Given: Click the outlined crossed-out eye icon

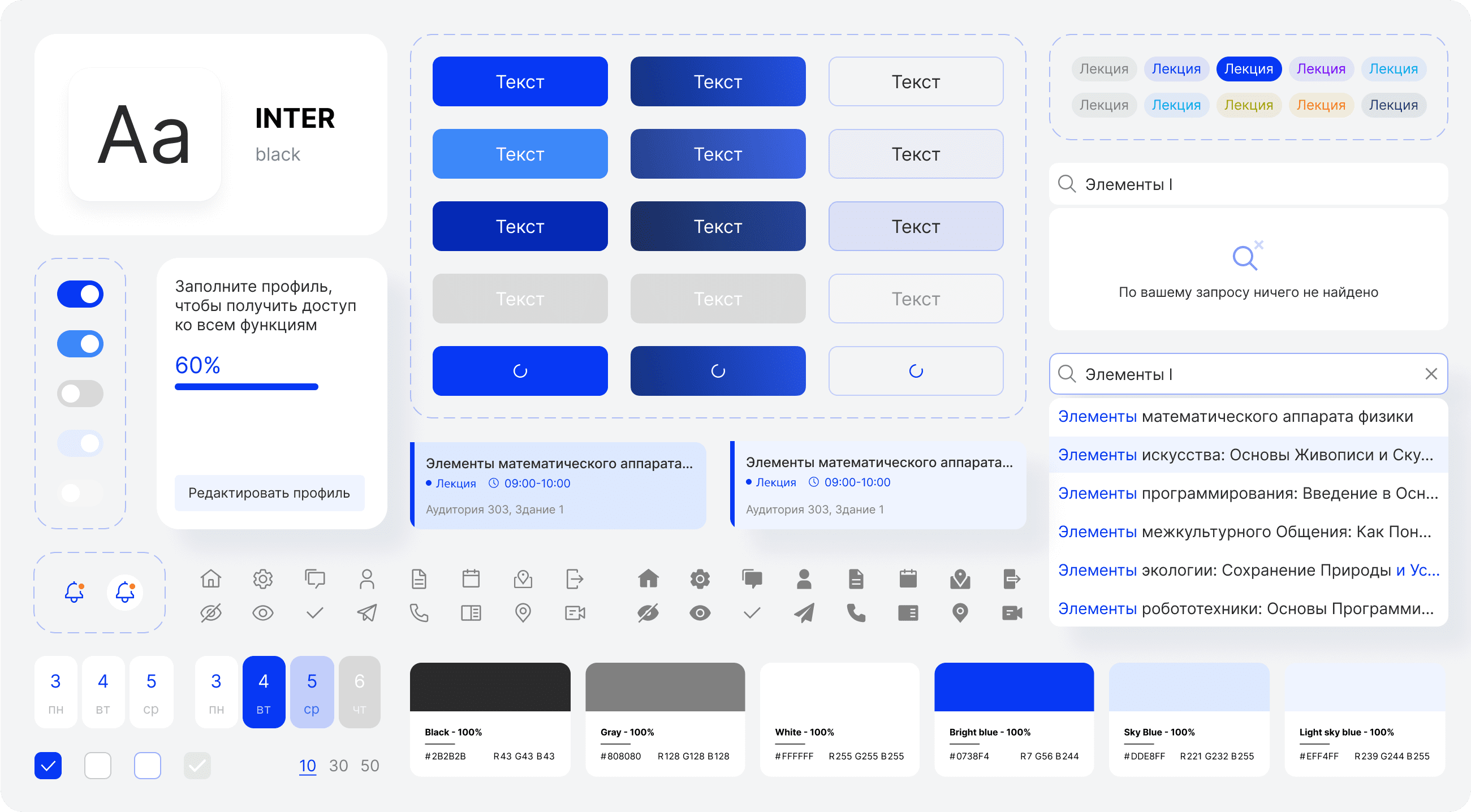Looking at the screenshot, I should (211, 613).
